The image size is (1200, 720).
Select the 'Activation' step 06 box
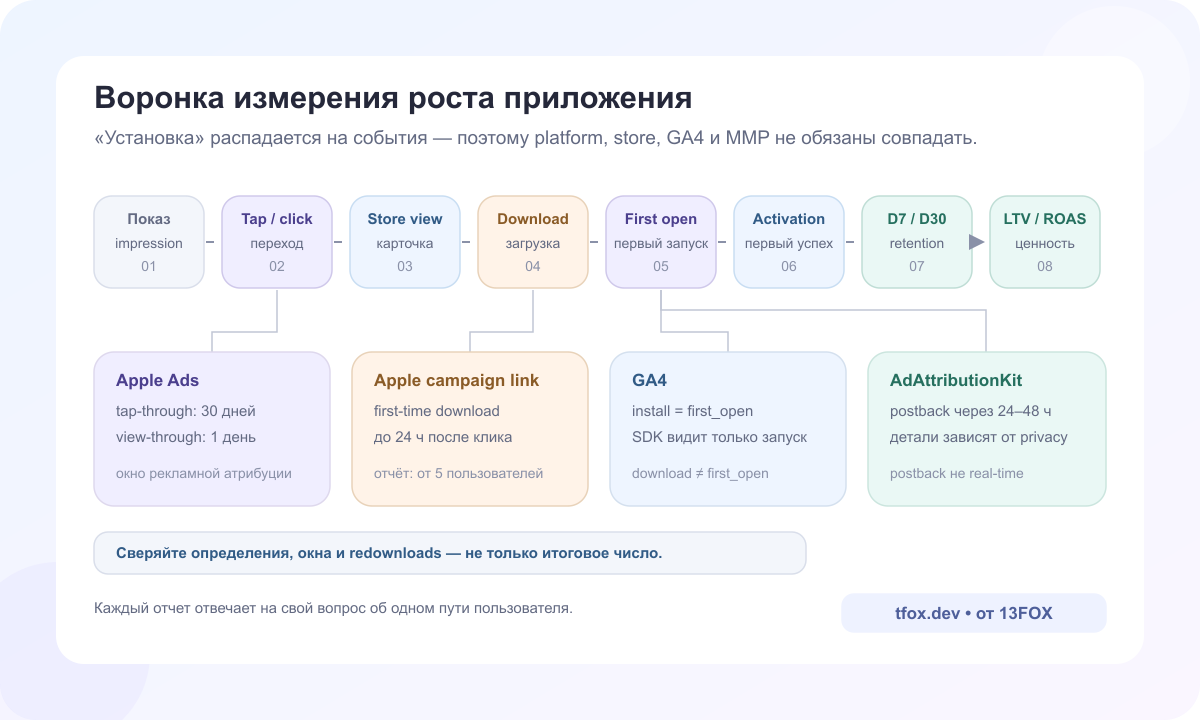(789, 242)
